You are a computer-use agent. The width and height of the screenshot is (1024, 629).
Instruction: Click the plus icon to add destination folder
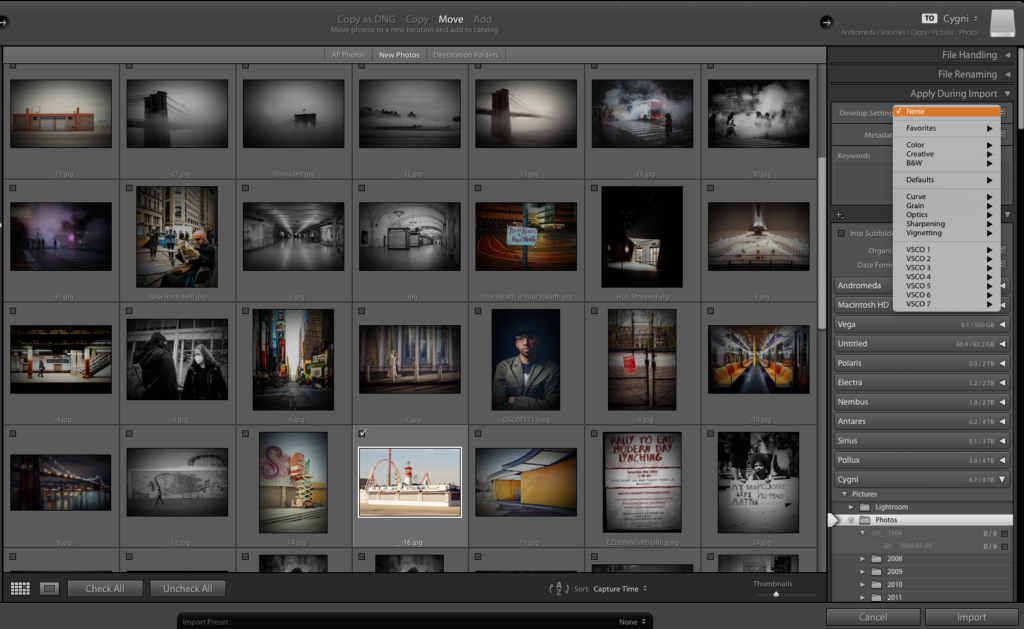[839, 215]
